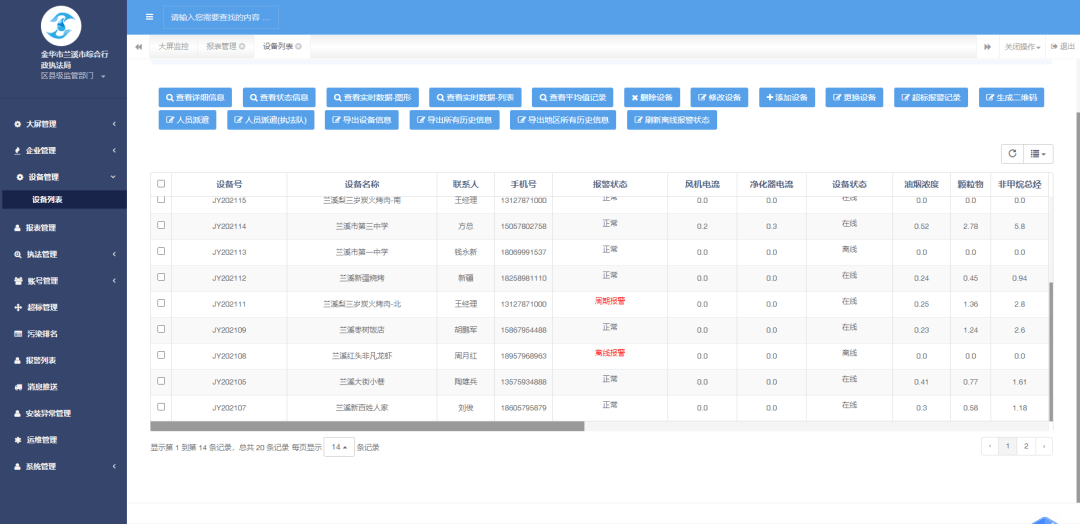This screenshot has width=1080, height=524.
Task: Select the JY202111 row checkbox
Action: click(x=161, y=303)
